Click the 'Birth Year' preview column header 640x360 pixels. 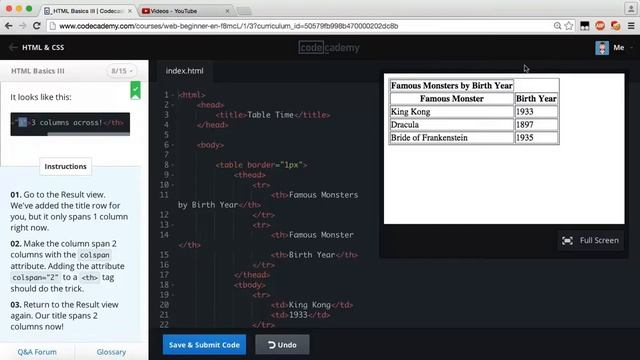[x=536, y=98]
